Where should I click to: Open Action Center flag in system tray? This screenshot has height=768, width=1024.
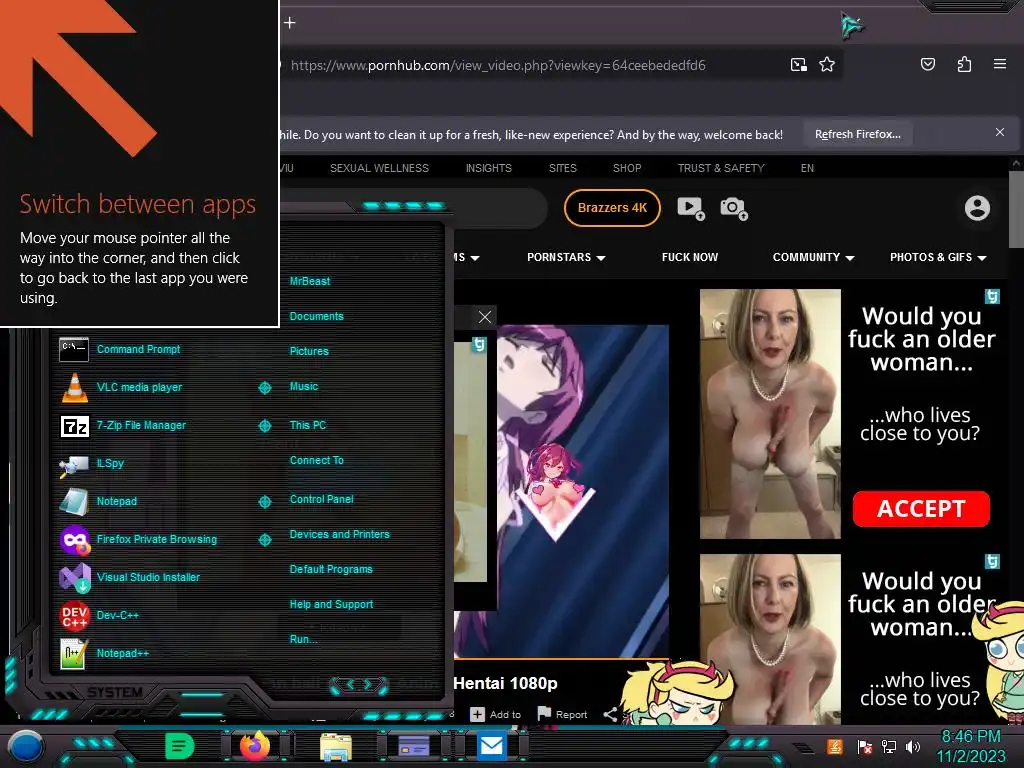pyautogui.click(x=864, y=746)
